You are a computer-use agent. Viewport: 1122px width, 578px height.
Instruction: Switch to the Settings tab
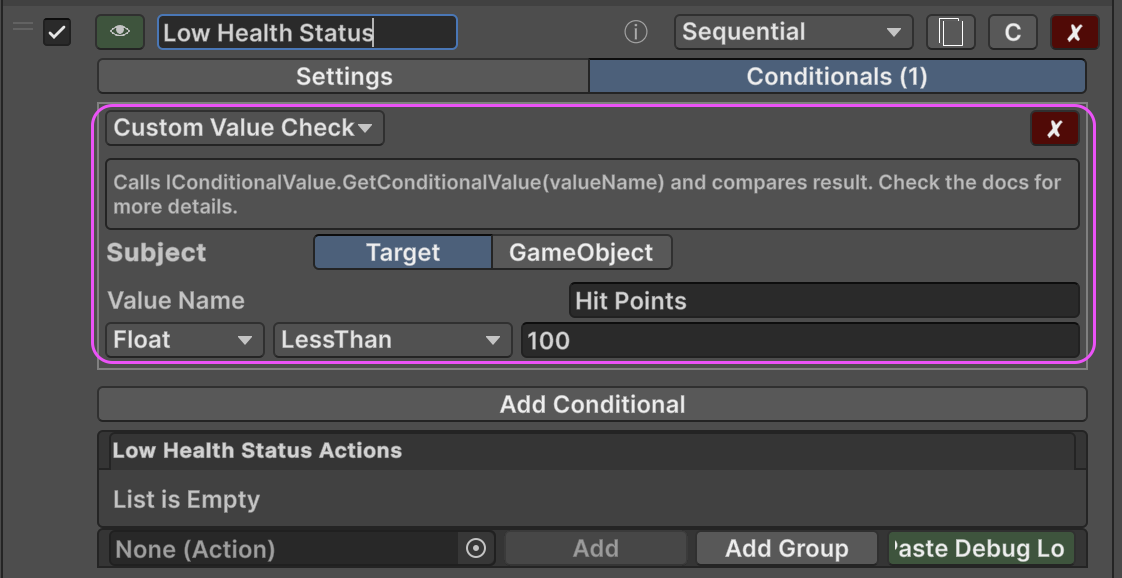pyautogui.click(x=343, y=77)
